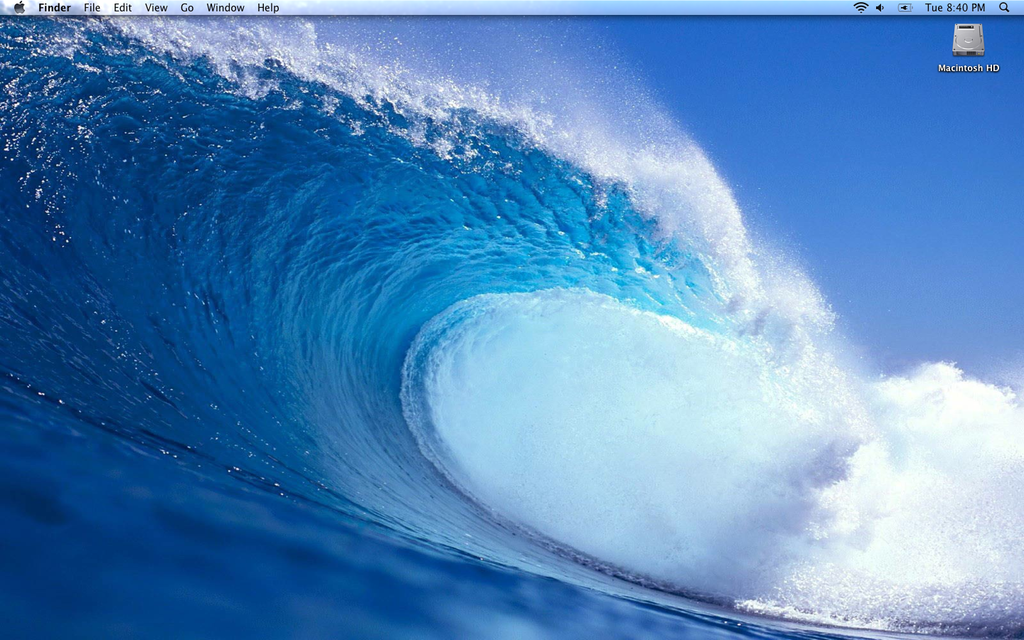Open Spotlight search magnifier

coord(1004,8)
